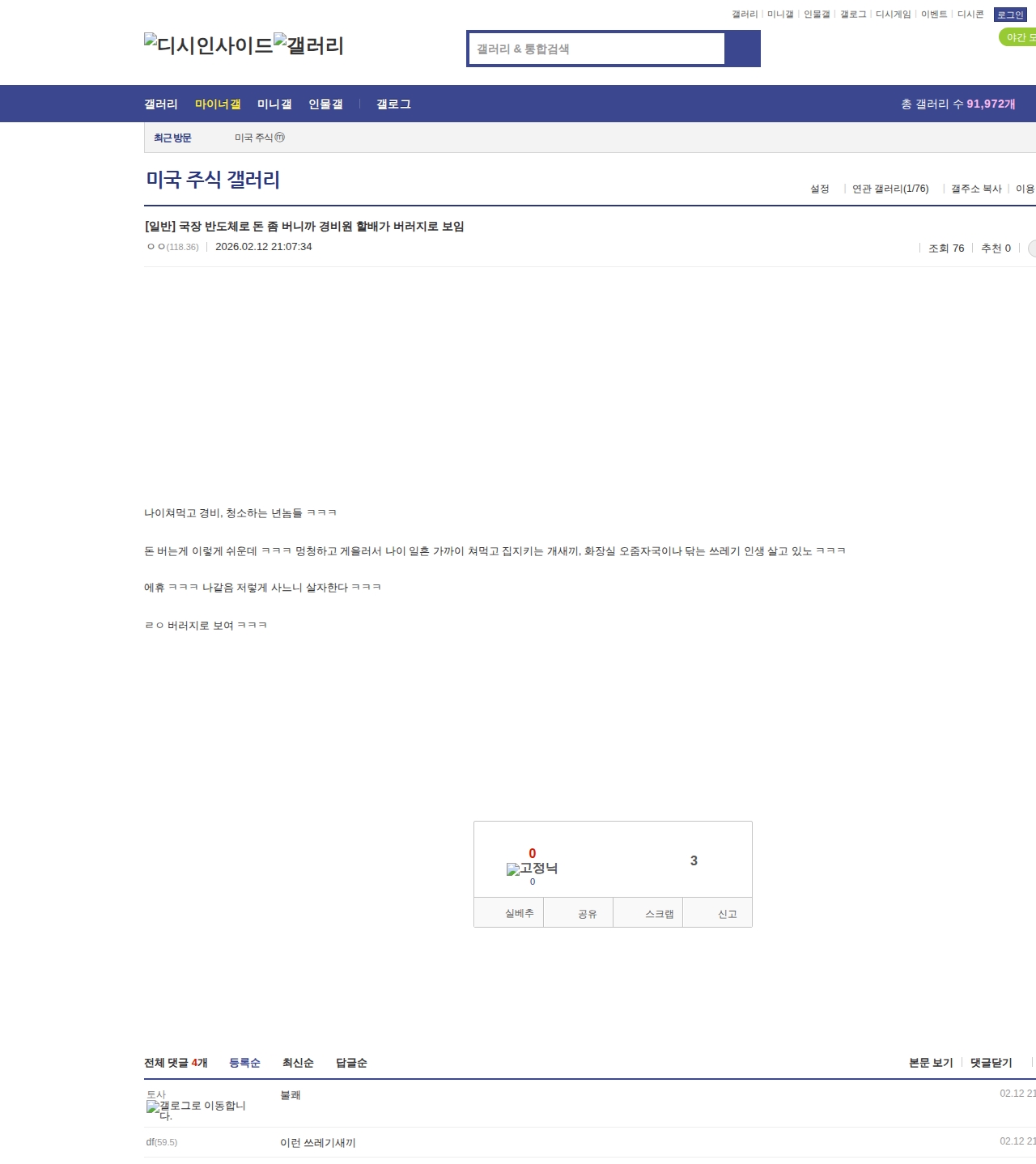Click the 총 갤러리 수 91,972개 counter

(958, 104)
